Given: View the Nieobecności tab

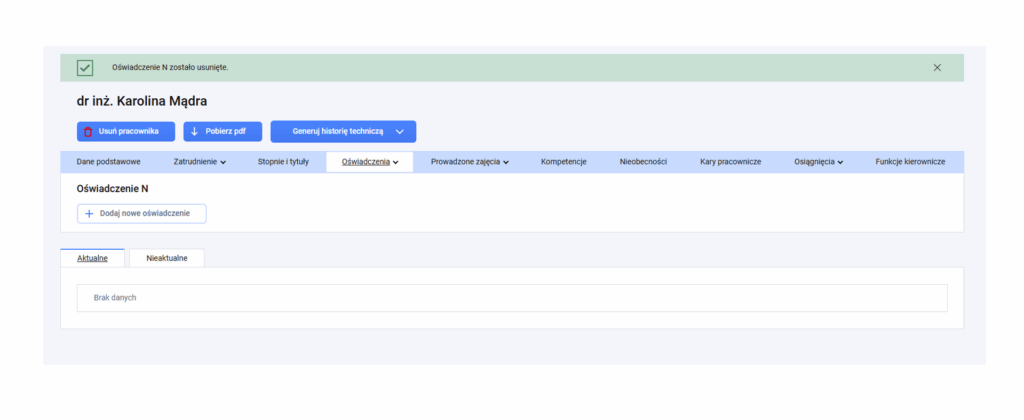Looking at the screenshot, I should click(643, 162).
